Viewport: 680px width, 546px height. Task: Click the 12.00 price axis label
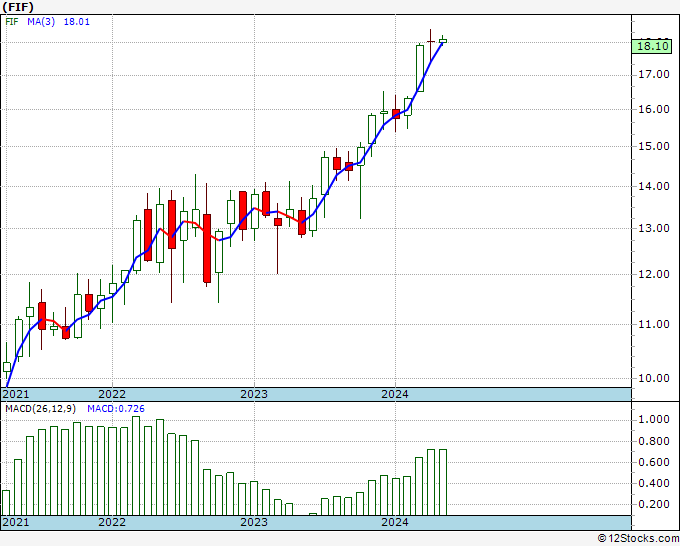(x=654, y=274)
